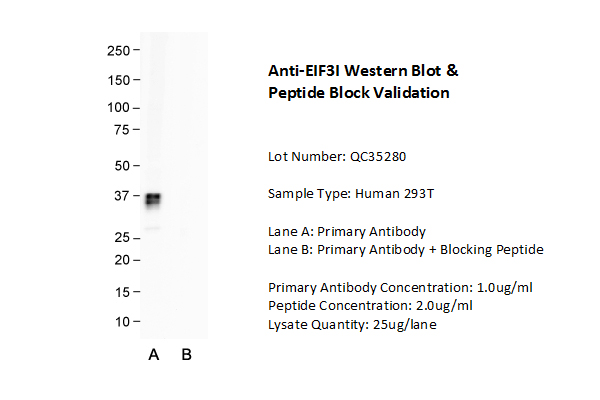Click the 50 molecular weight marker

click(x=122, y=166)
